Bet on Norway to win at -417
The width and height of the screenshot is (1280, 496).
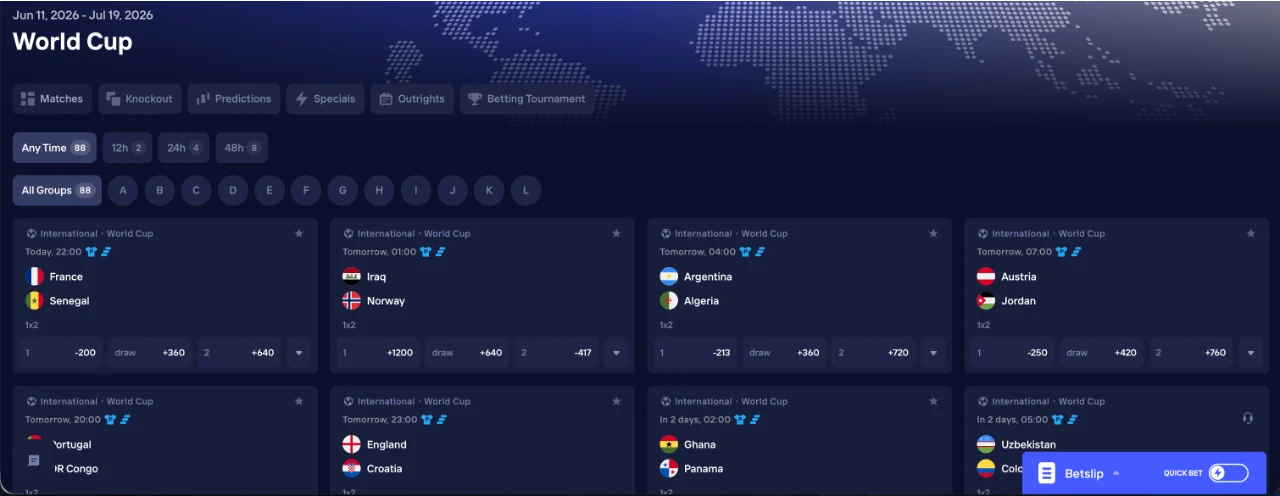point(556,353)
